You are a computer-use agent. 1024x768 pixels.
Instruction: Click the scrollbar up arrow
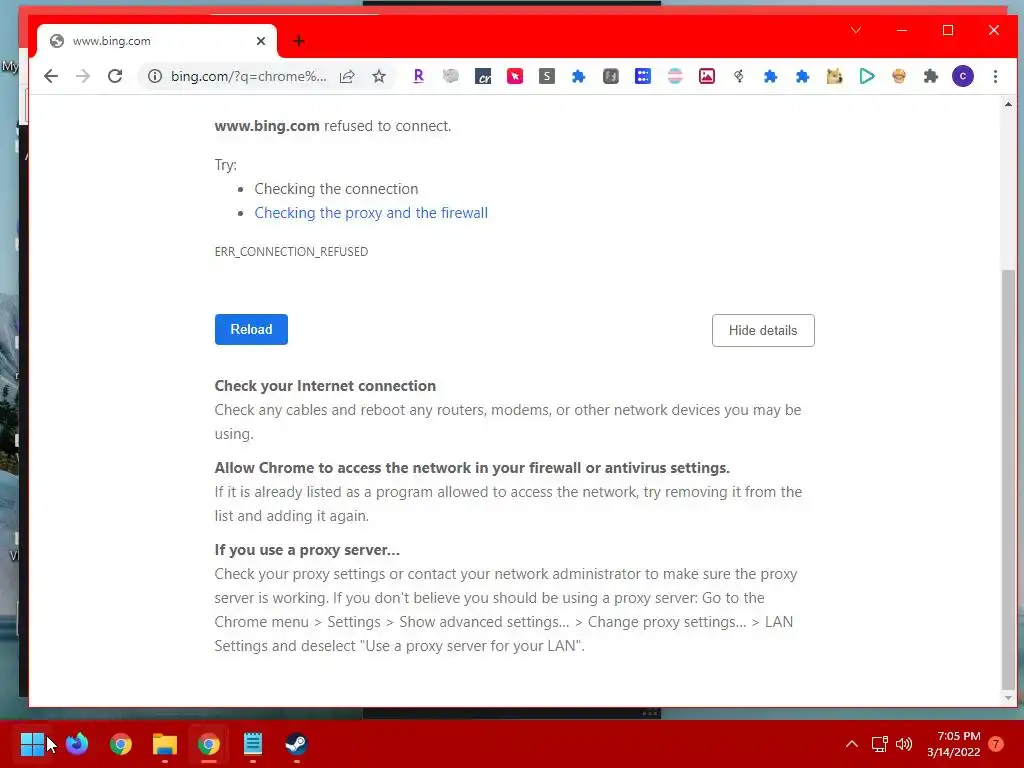tap(1008, 104)
